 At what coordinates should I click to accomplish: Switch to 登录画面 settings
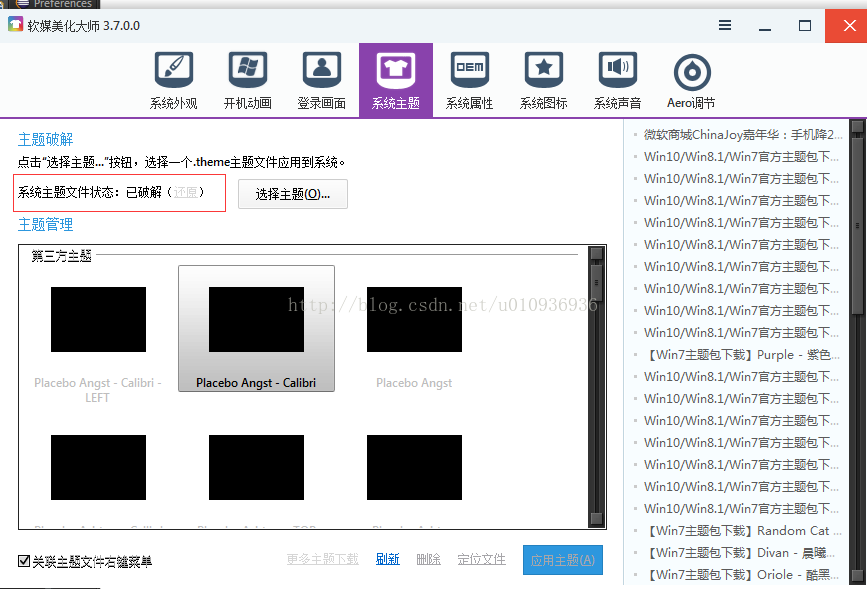tap(322, 81)
